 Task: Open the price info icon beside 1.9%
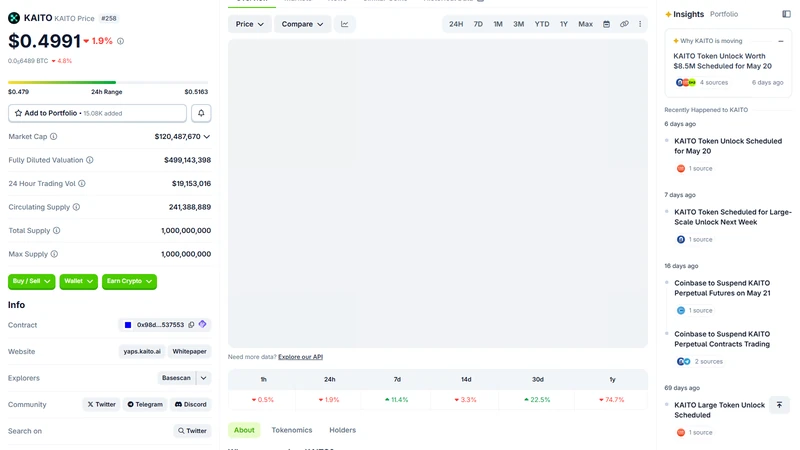tap(120, 41)
